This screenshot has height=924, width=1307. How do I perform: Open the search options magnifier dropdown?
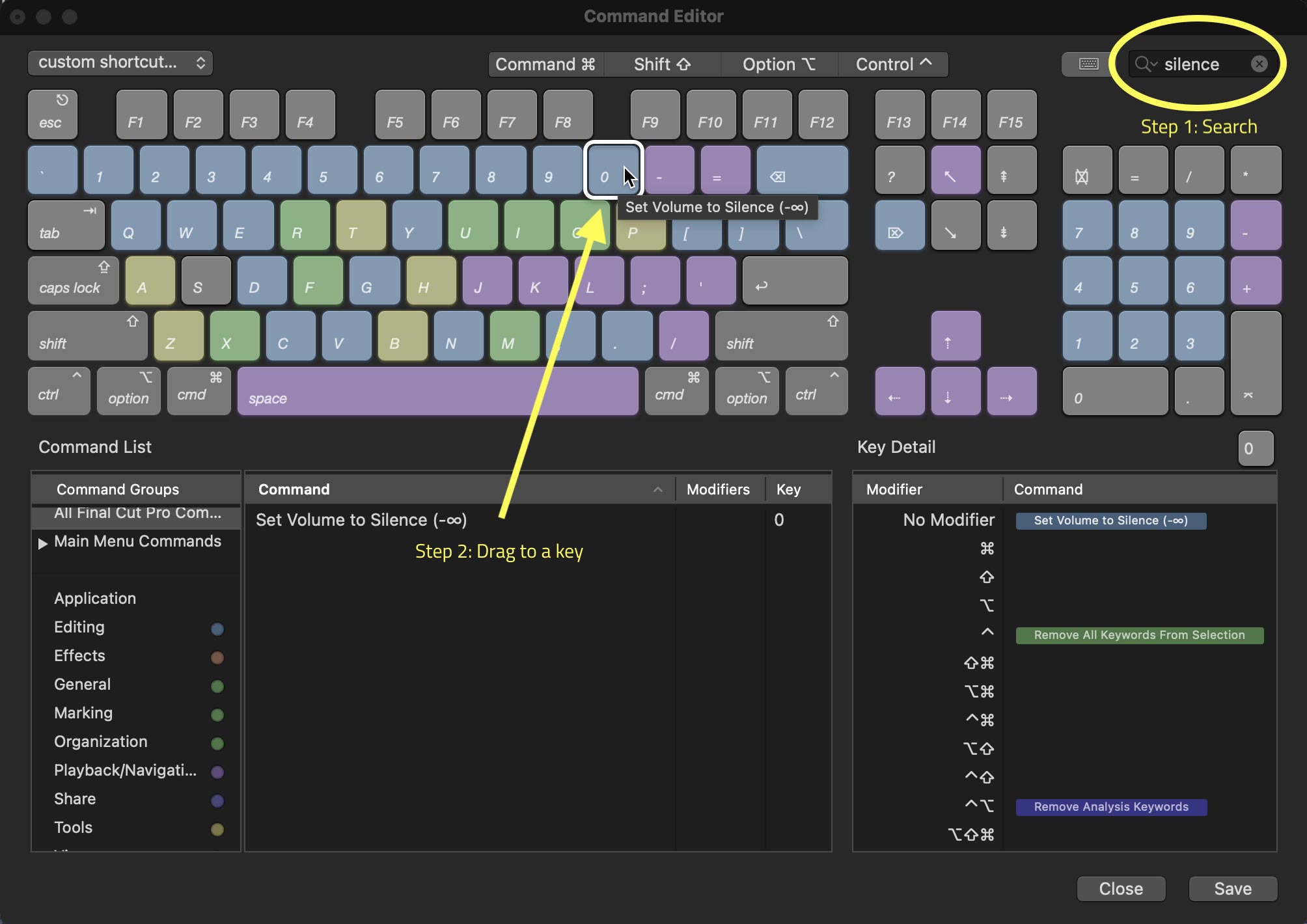coord(1146,64)
